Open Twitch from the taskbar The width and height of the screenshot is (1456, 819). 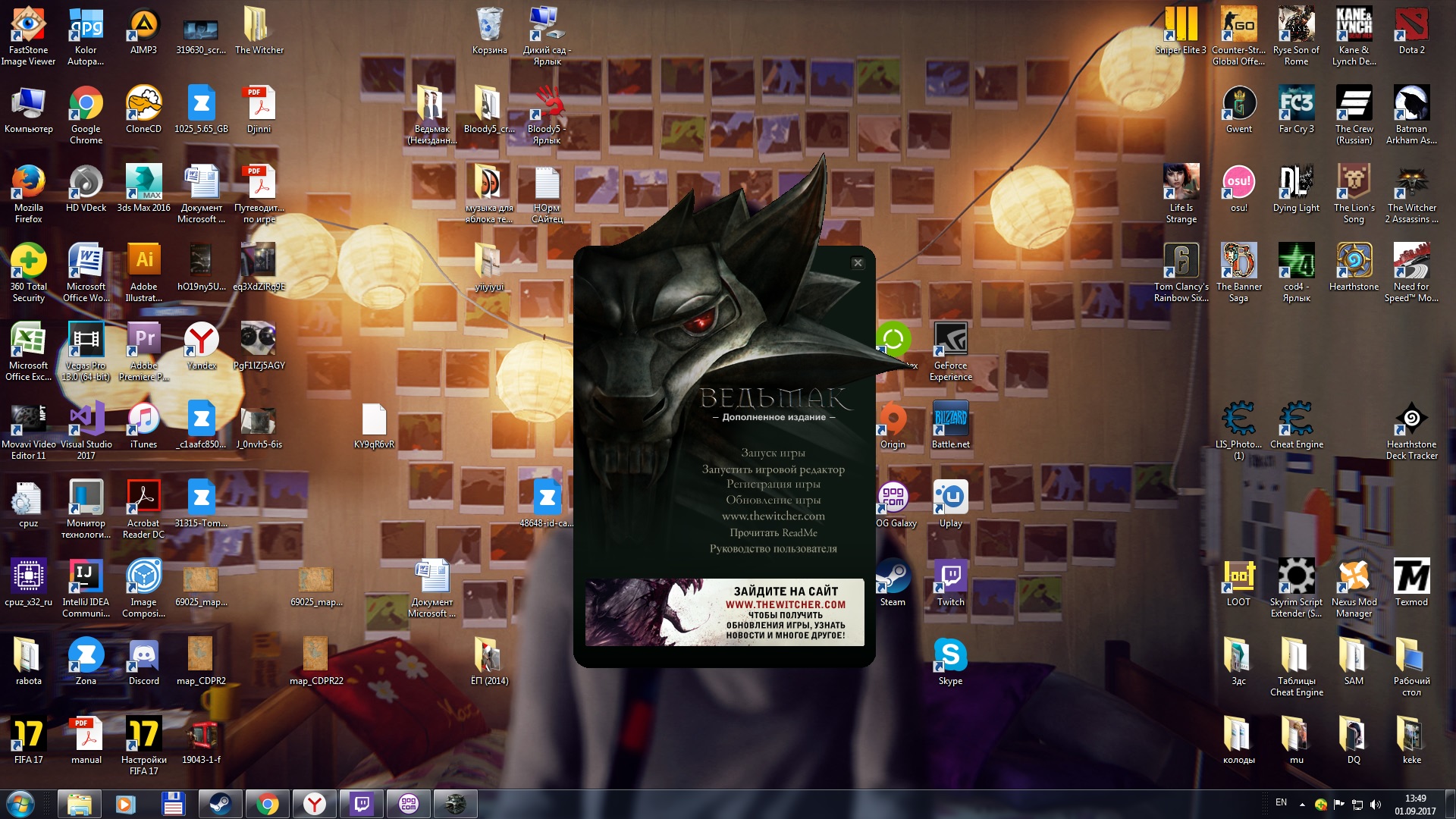pyautogui.click(x=362, y=804)
